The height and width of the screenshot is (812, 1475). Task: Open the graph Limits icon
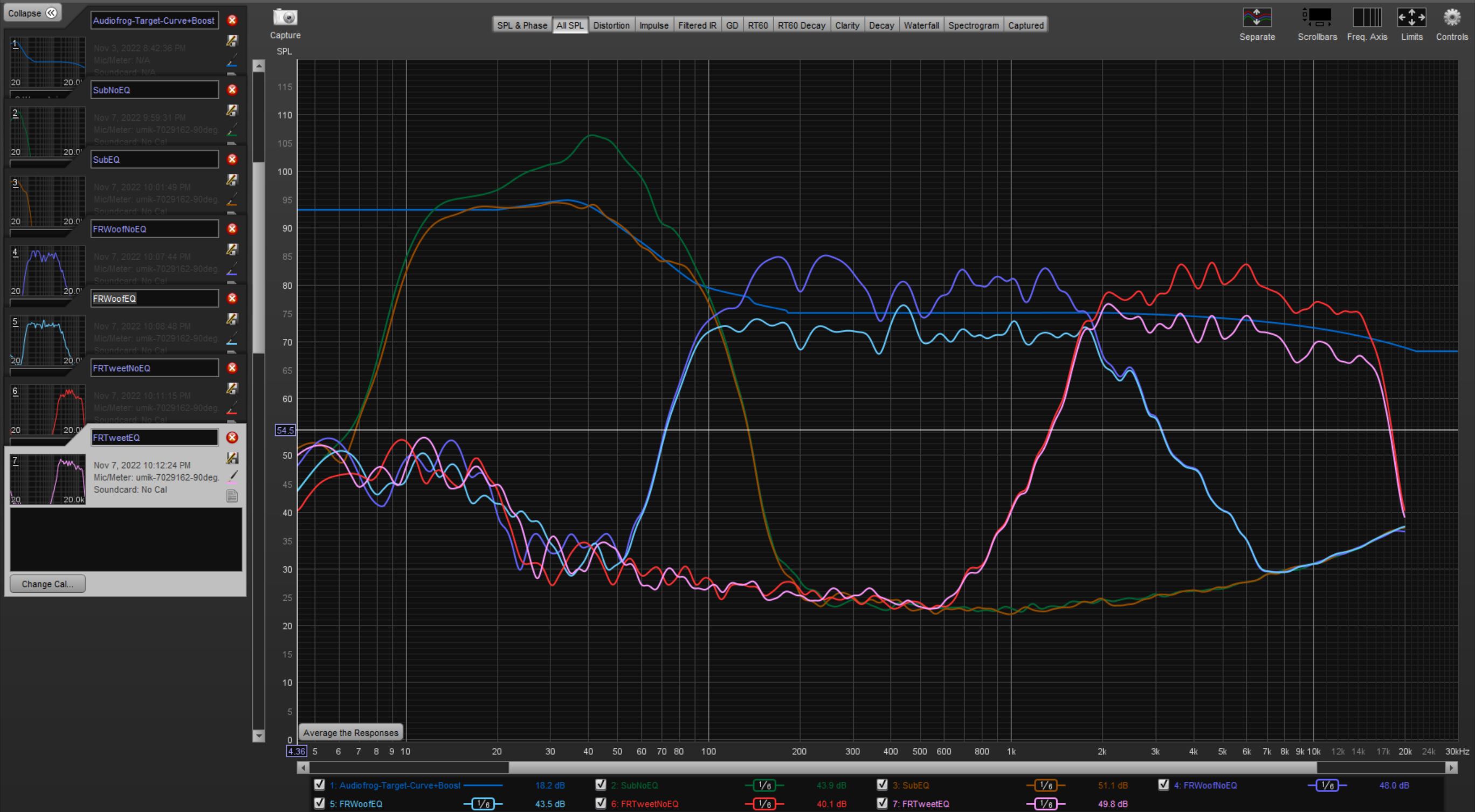(x=1411, y=17)
